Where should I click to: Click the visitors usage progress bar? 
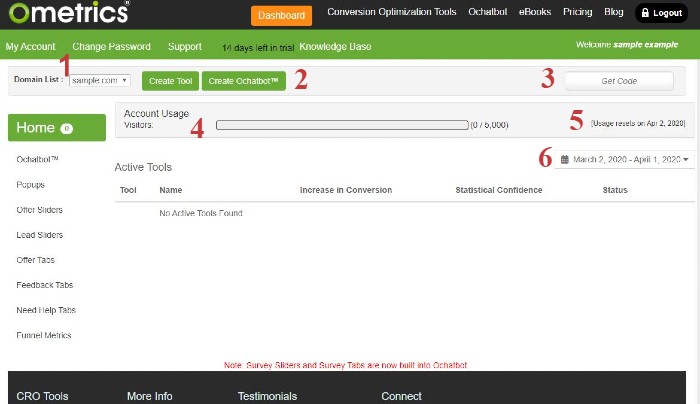click(342, 125)
